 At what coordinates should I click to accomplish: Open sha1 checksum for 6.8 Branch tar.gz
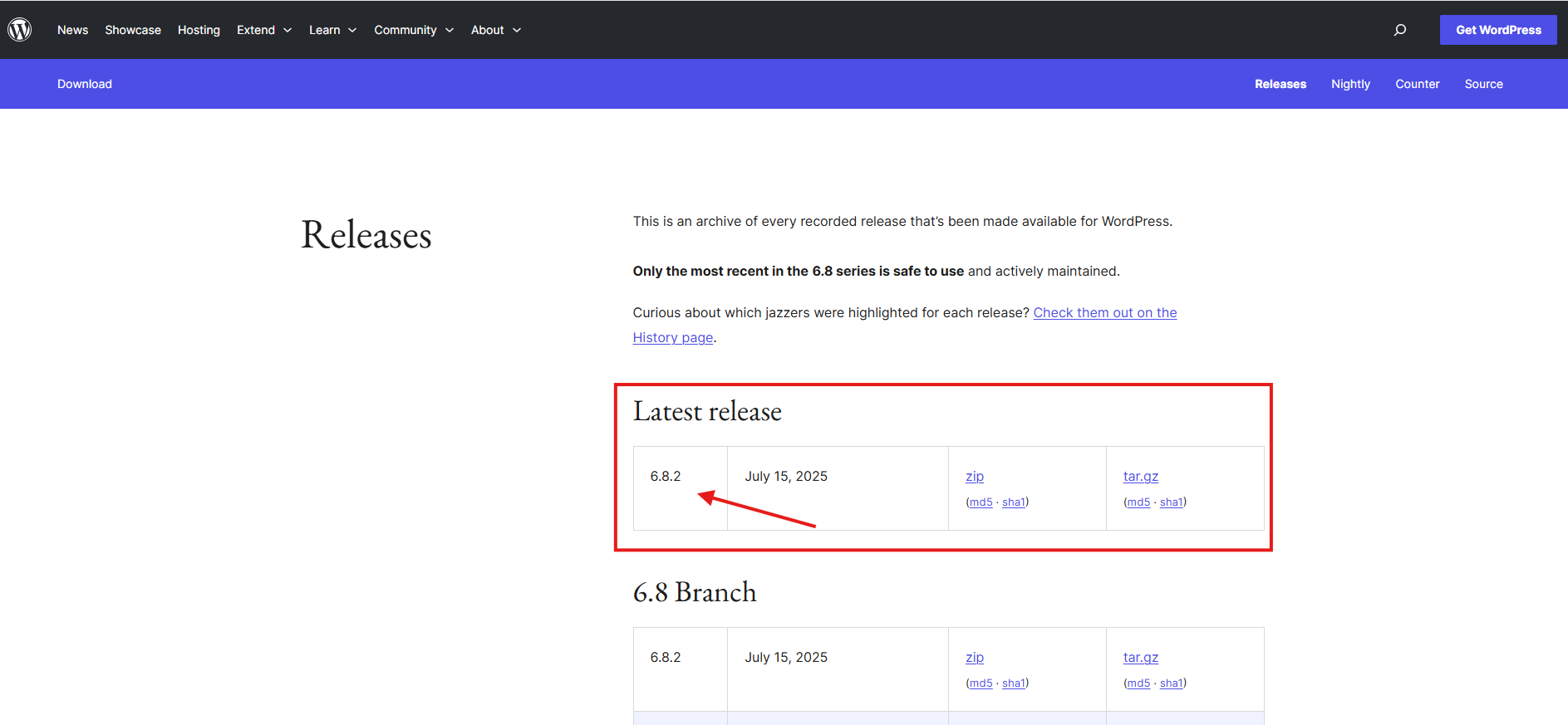(x=1172, y=683)
